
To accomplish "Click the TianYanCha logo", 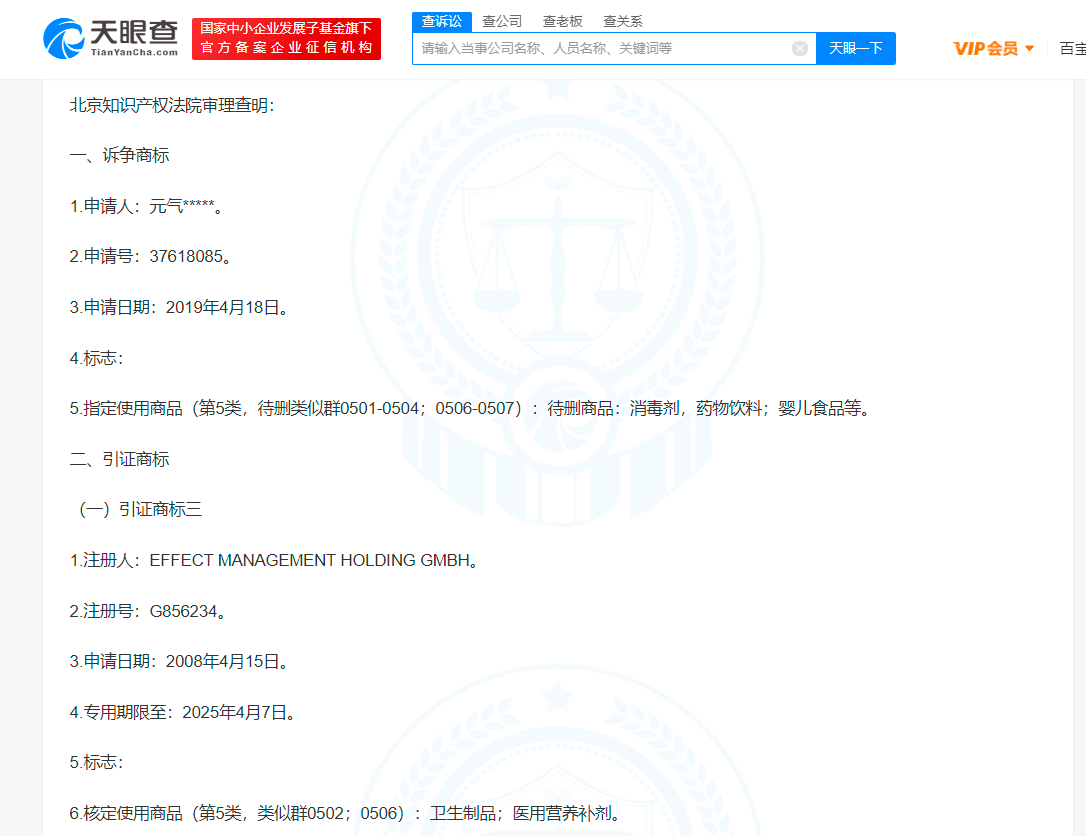I will pyautogui.click(x=111, y=39).
